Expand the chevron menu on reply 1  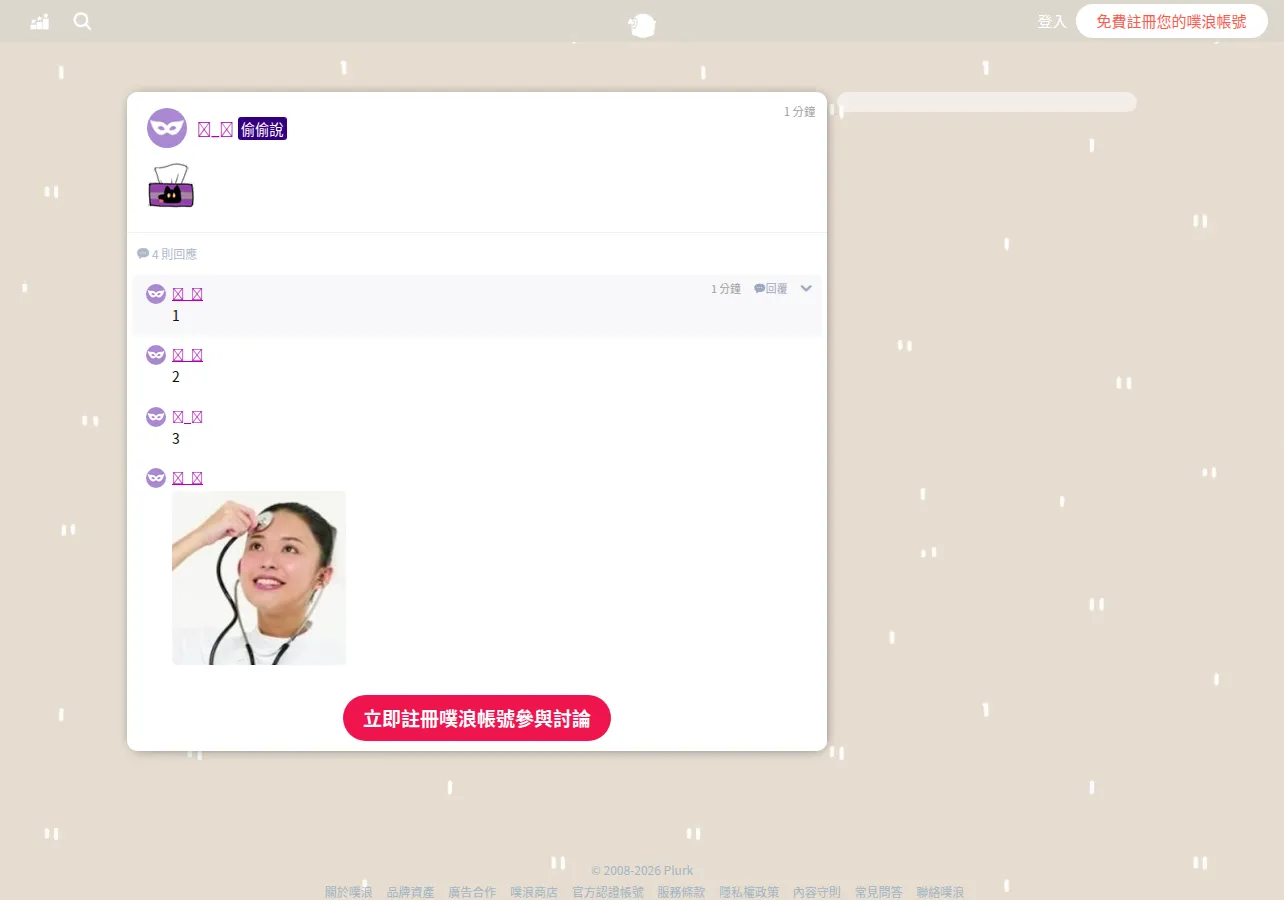pyautogui.click(x=806, y=289)
